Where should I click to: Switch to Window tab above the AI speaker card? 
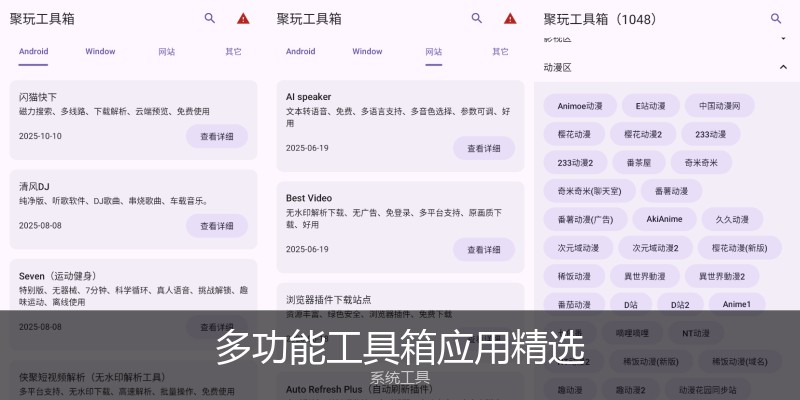click(x=367, y=52)
